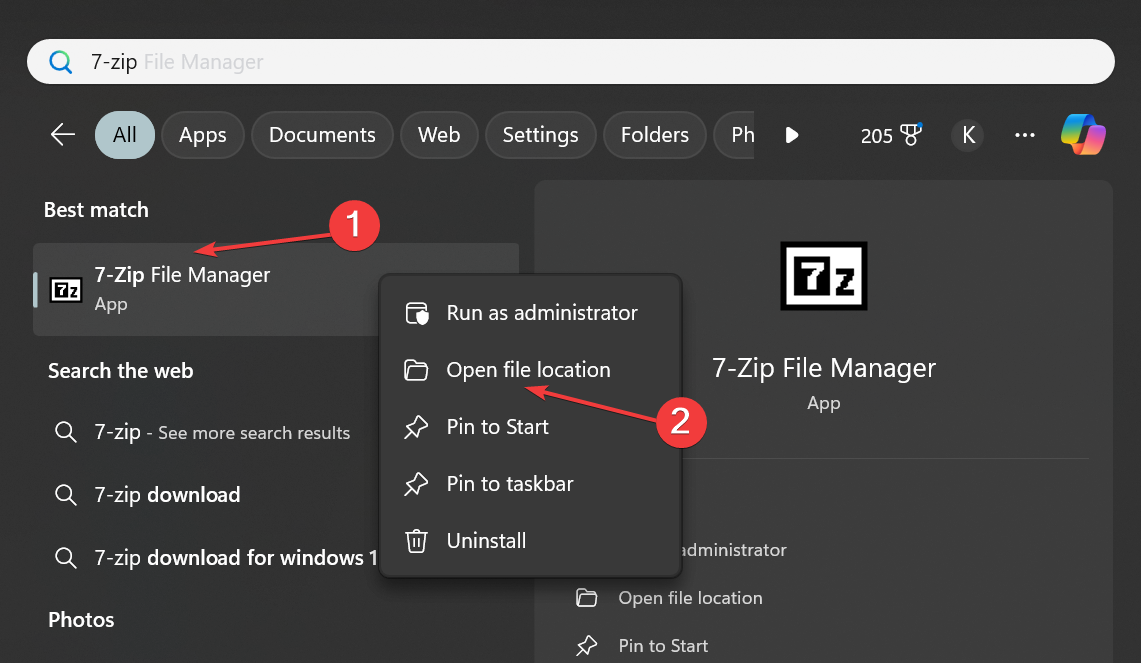Click the folder icon in the context menu
Screen dimensions: 1141x663
(x=416, y=370)
